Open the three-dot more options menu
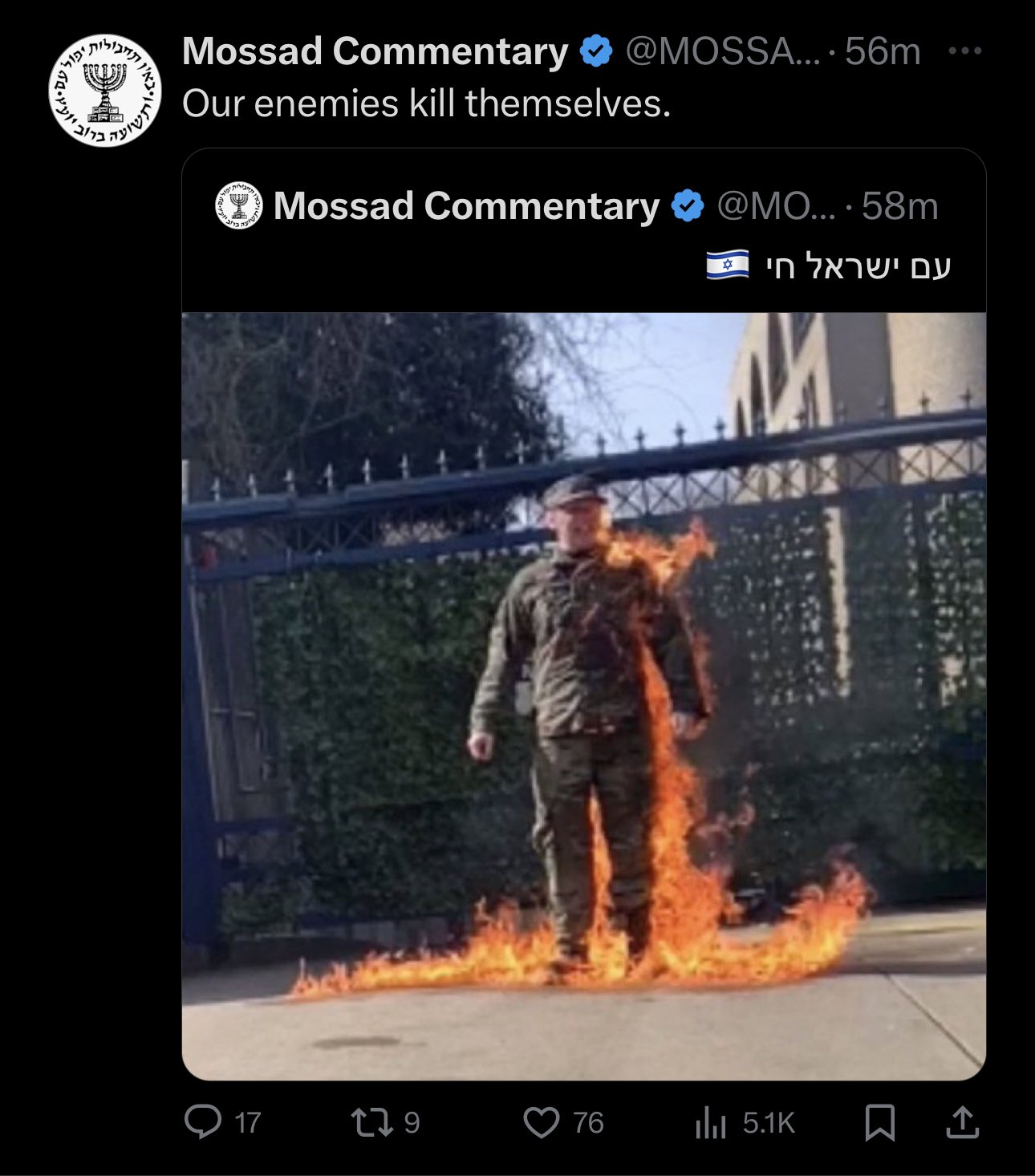This screenshot has width=1035, height=1176. [964, 51]
